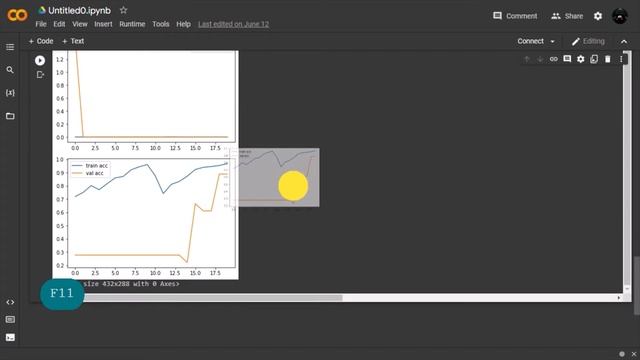Open find and replace in the sidebar
The image size is (640, 360).
click(x=10, y=70)
